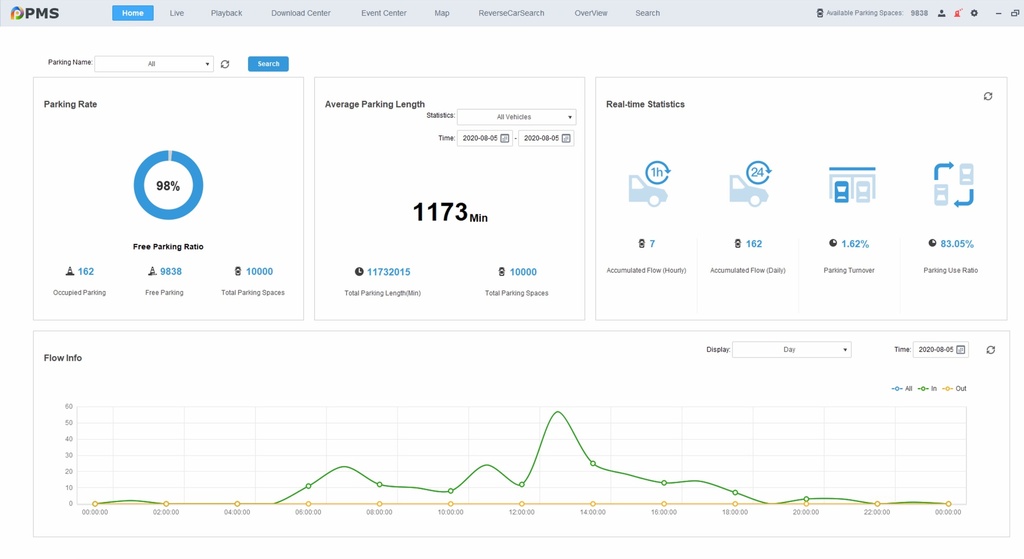Open the user account icon
1024x559 pixels.
point(942,13)
